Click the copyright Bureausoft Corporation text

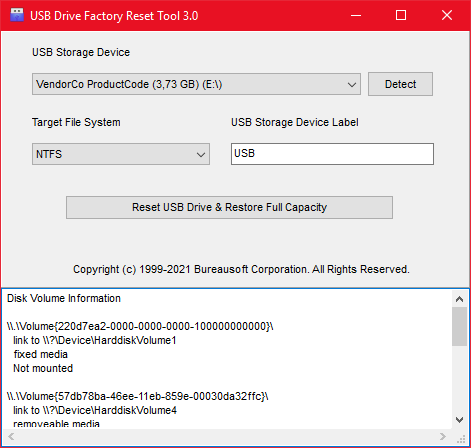click(x=241, y=269)
